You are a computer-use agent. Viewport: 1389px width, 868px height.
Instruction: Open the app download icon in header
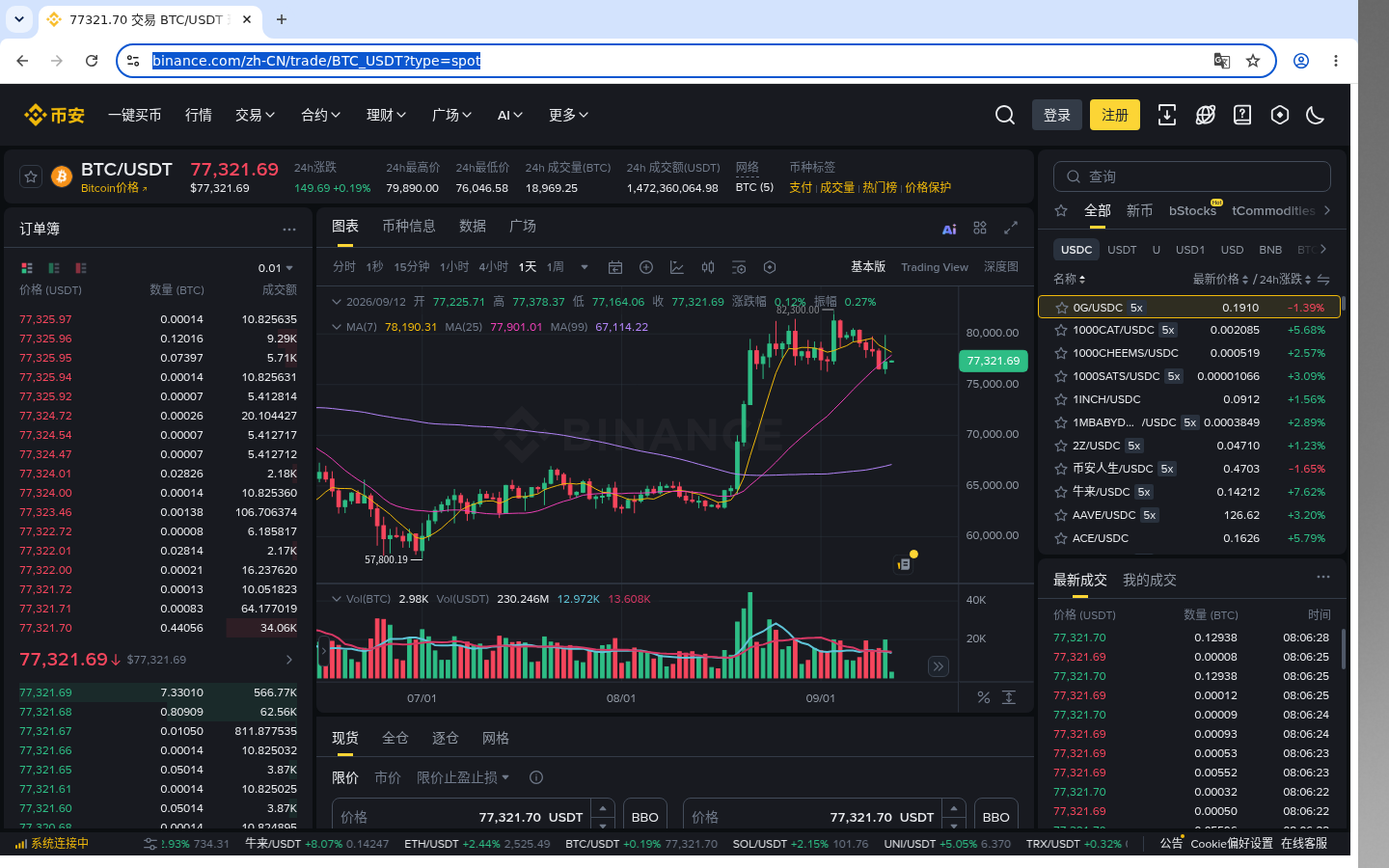pyautogui.click(x=1167, y=116)
